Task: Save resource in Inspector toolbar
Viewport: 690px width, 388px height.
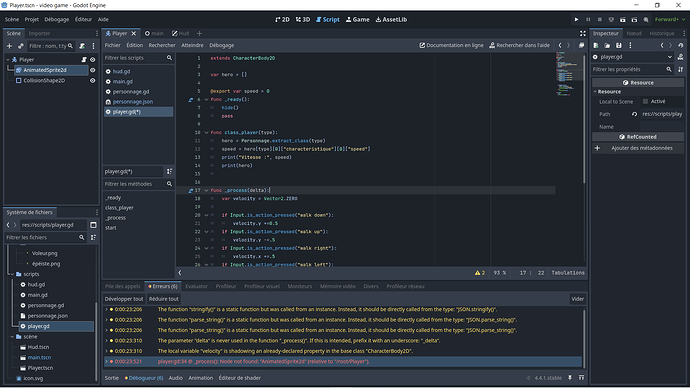Action: pyautogui.click(x=619, y=45)
